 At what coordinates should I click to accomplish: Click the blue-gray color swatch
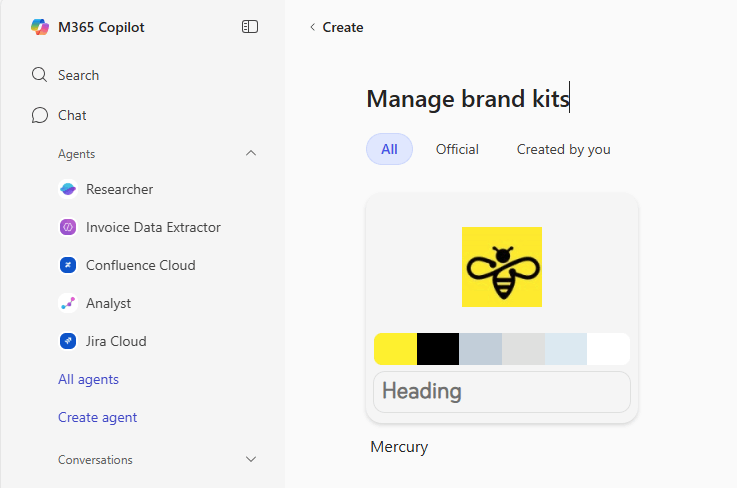coord(480,349)
